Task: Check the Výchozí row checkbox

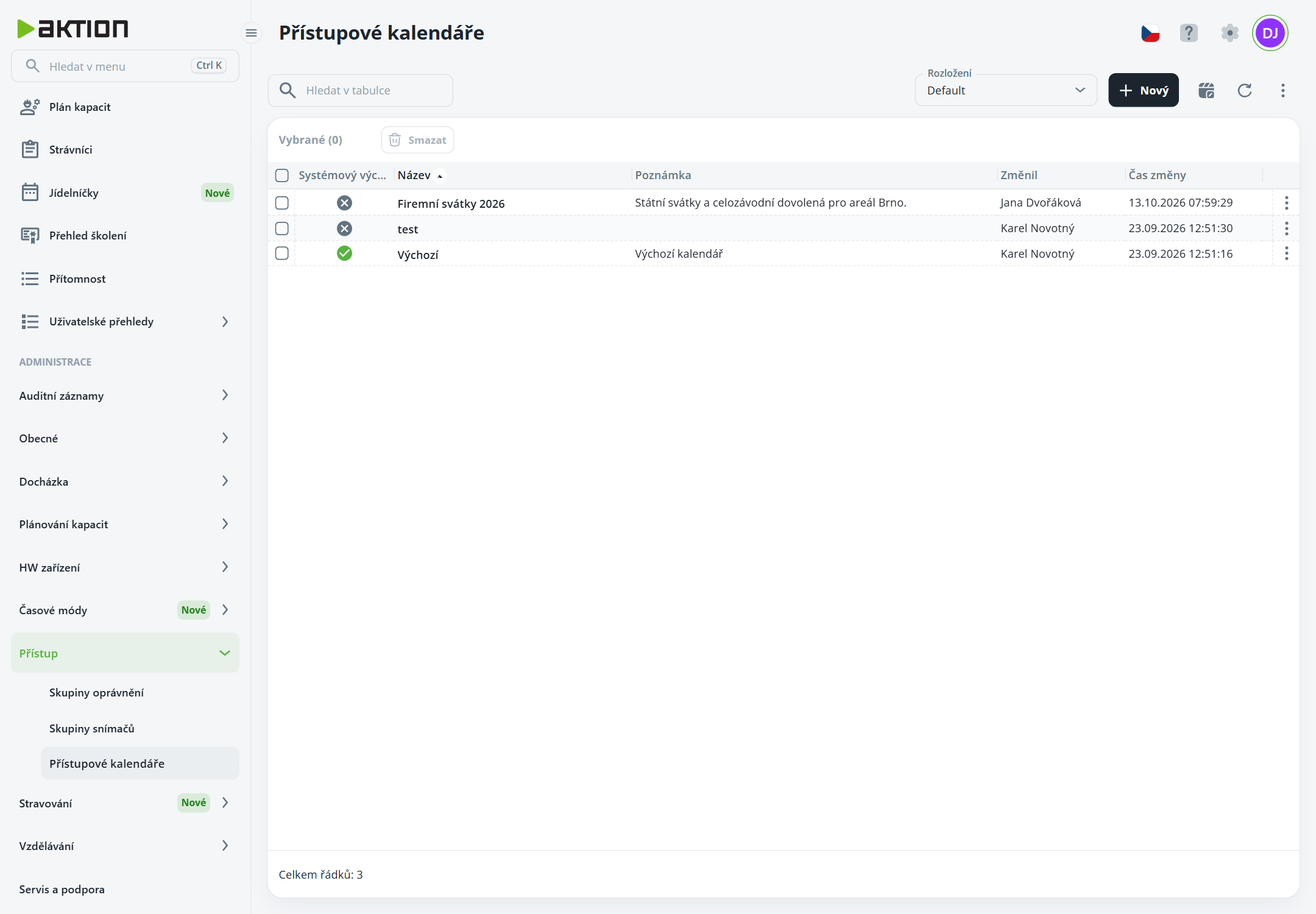Action: click(x=281, y=253)
